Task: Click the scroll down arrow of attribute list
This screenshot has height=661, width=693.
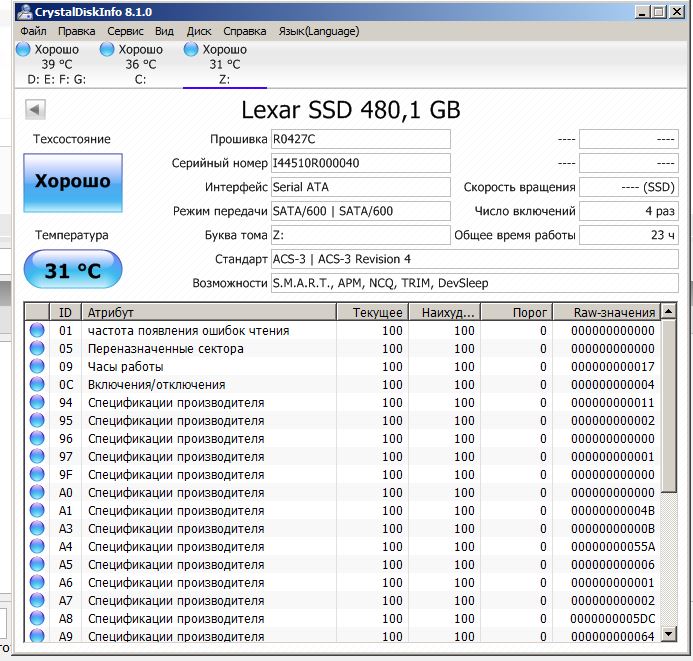Action: click(x=669, y=635)
